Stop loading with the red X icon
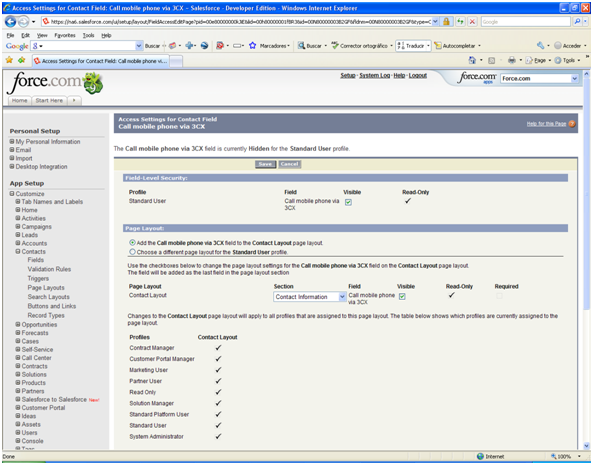The height and width of the screenshot is (465, 593). coord(472,22)
